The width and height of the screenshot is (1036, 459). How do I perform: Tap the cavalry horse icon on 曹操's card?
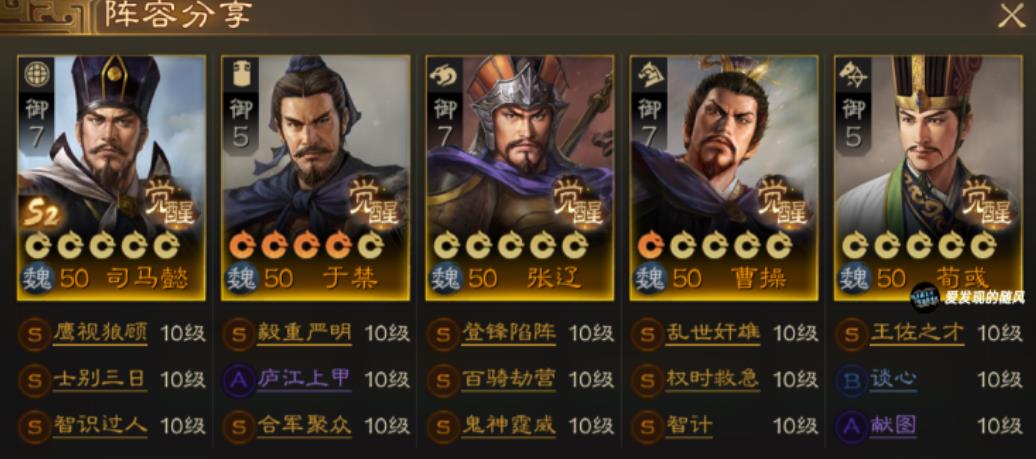tap(649, 75)
